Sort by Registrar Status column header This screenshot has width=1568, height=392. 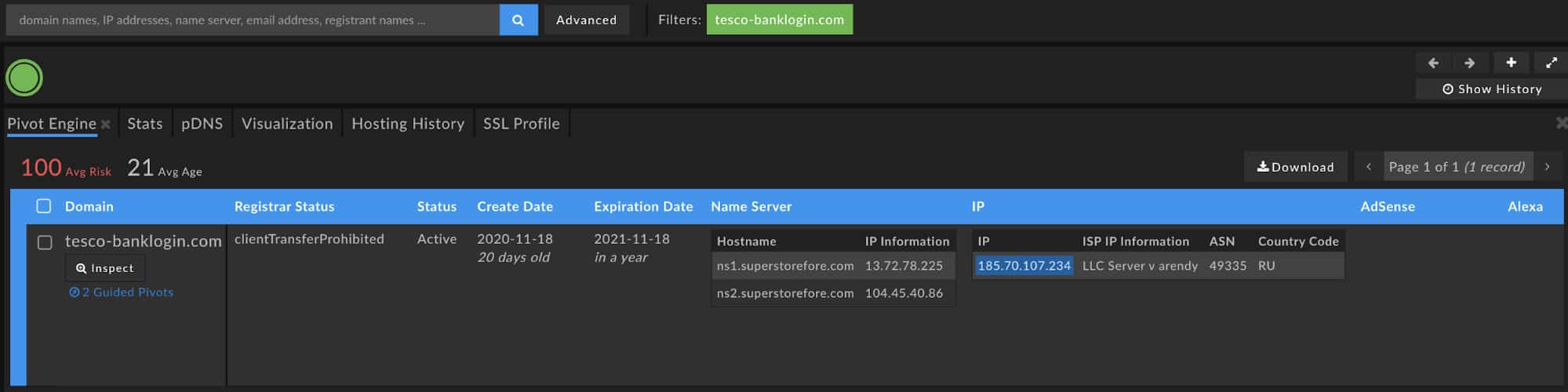point(285,206)
